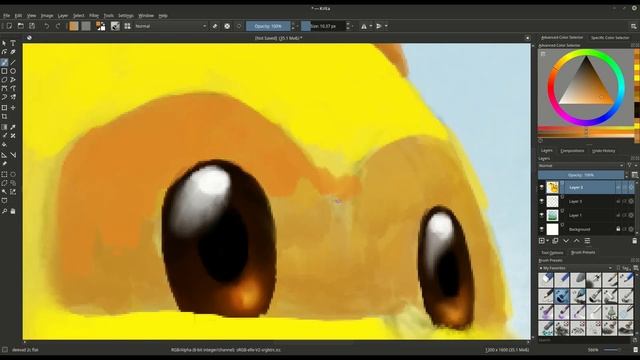Select the Fill bucket tool
This screenshot has height=360, width=640.
click(x=4, y=145)
